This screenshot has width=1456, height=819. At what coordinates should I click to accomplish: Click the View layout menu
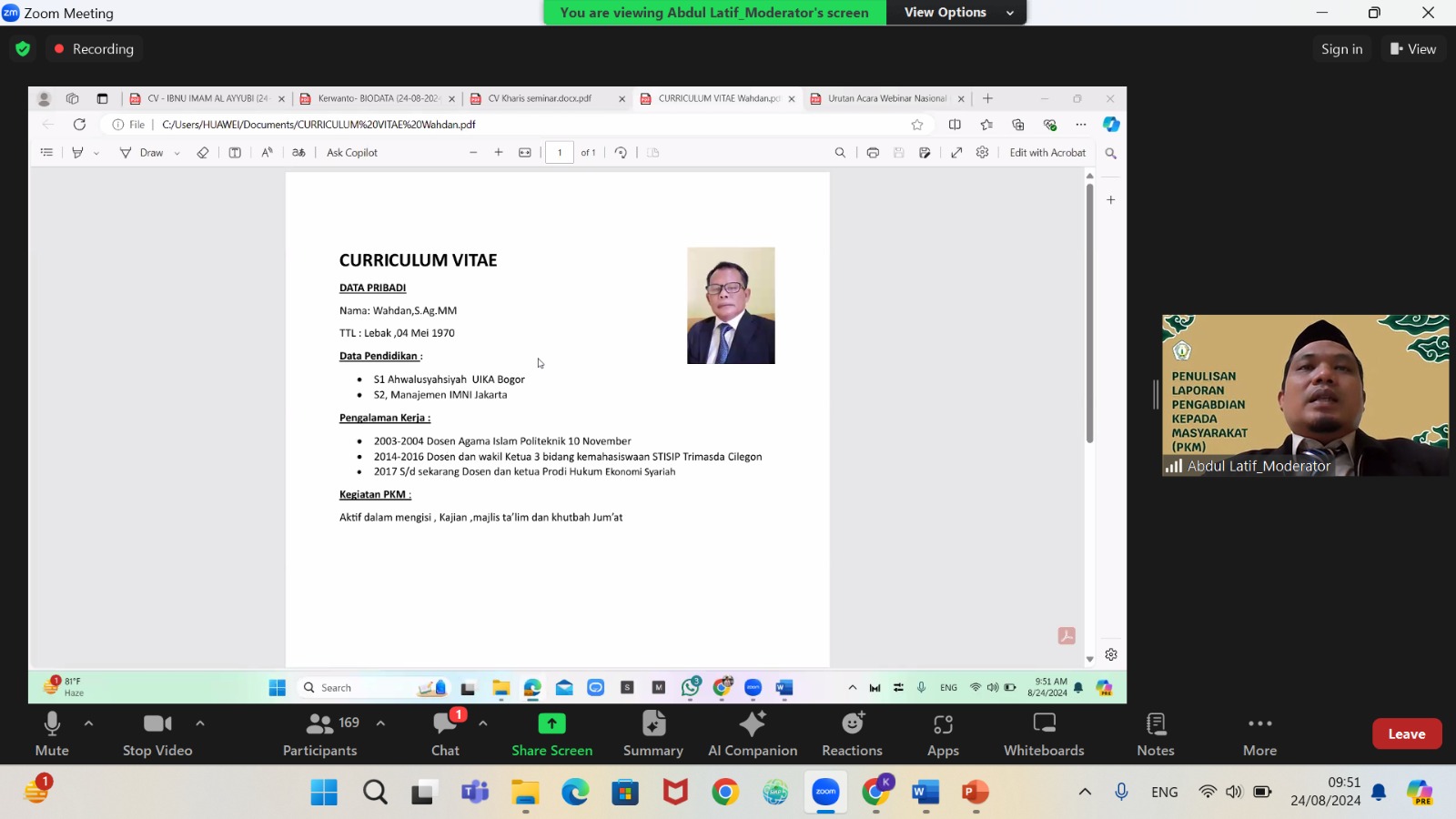(x=1412, y=49)
